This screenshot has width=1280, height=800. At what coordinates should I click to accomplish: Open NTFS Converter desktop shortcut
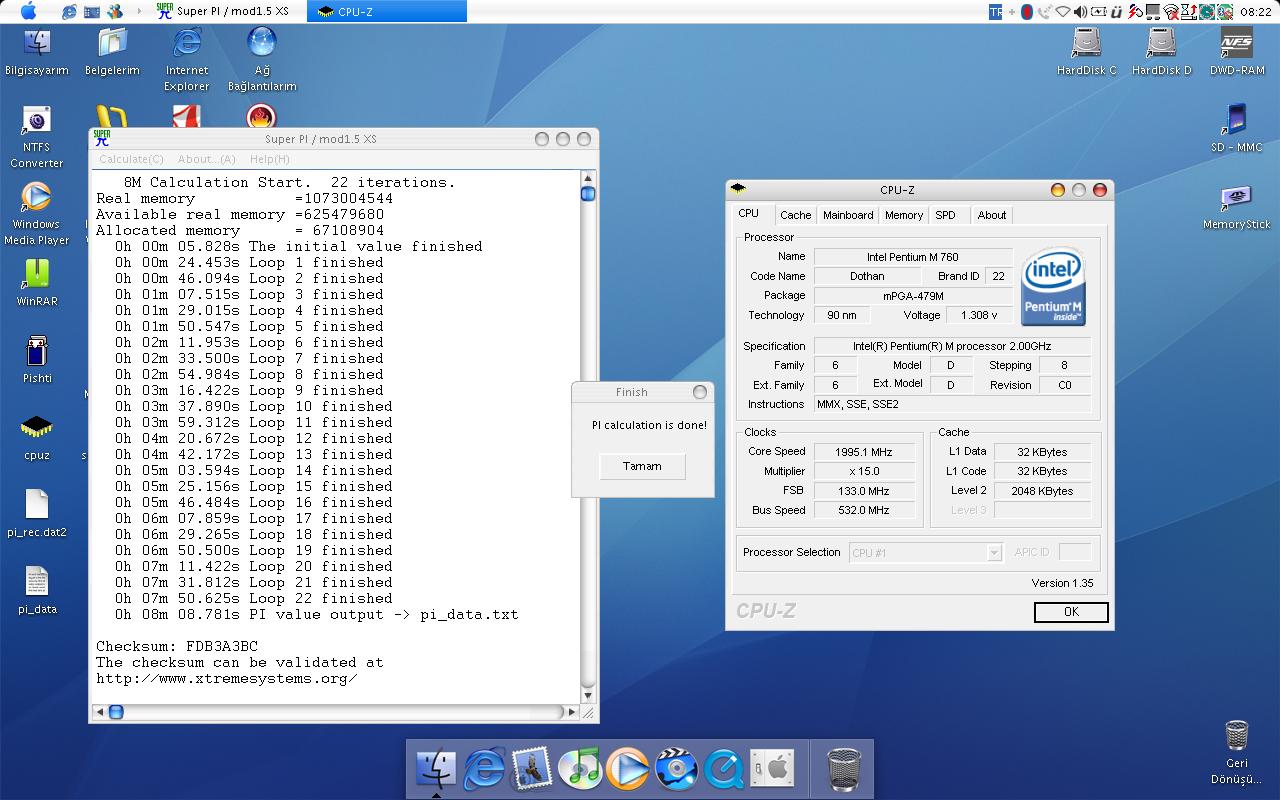pos(36,137)
